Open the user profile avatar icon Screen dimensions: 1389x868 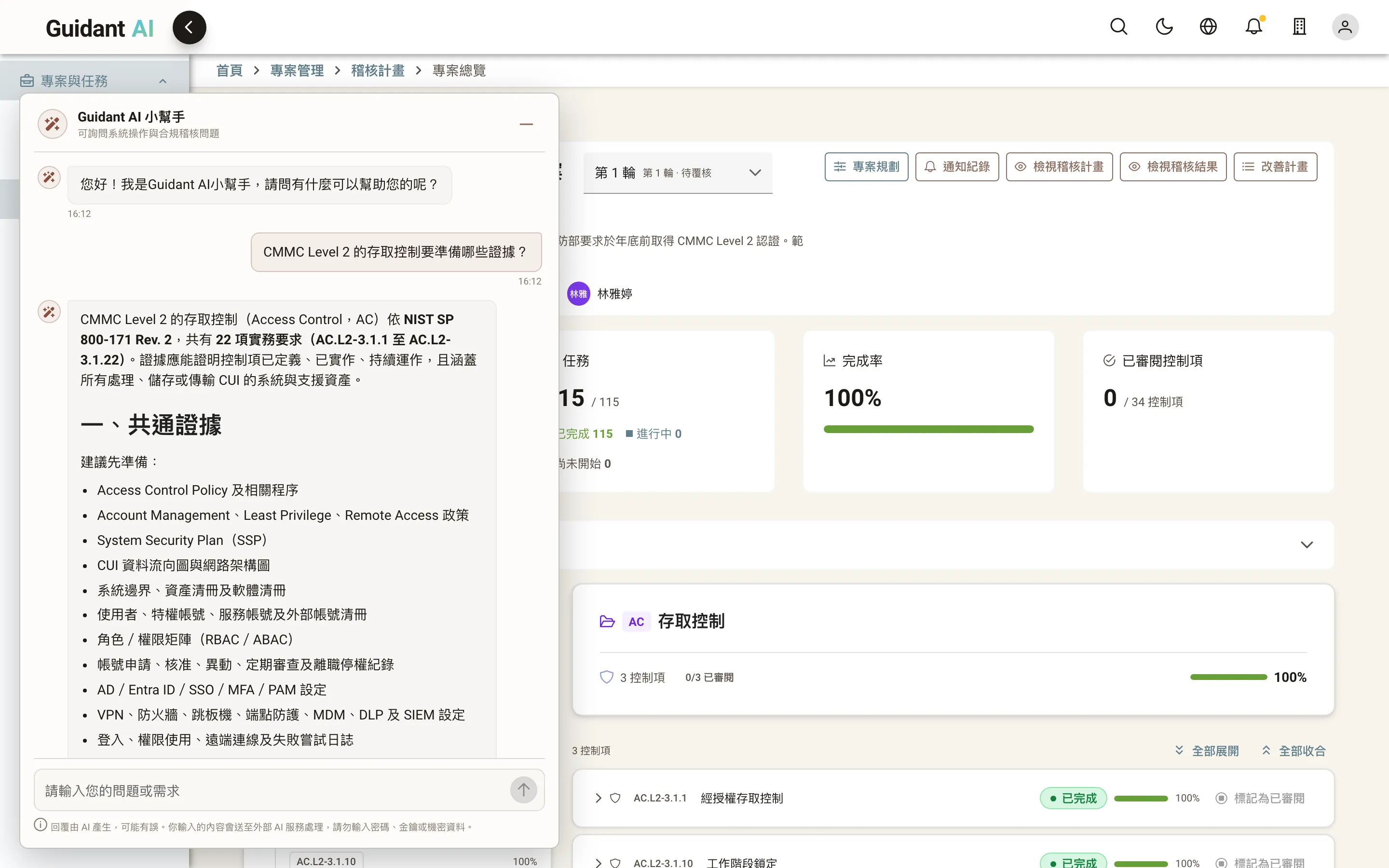point(1345,27)
